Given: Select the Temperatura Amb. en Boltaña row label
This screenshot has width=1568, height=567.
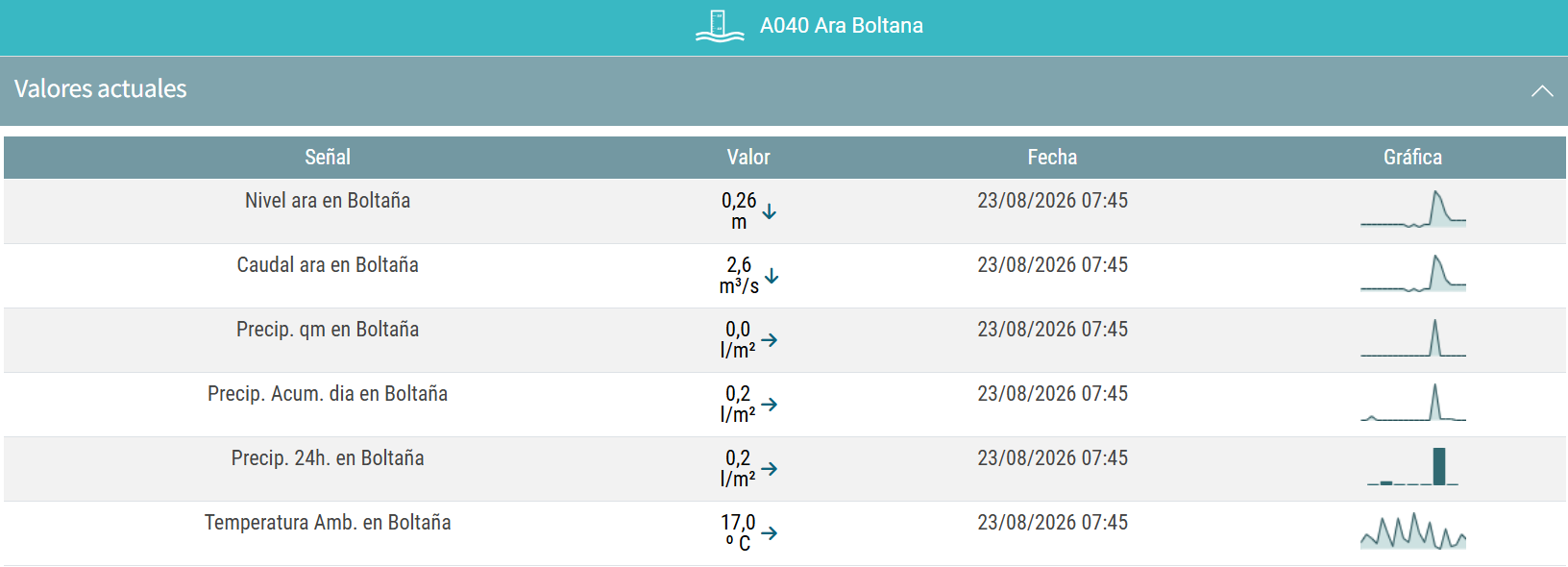Looking at the screenshot, I should tap(328, 523).
